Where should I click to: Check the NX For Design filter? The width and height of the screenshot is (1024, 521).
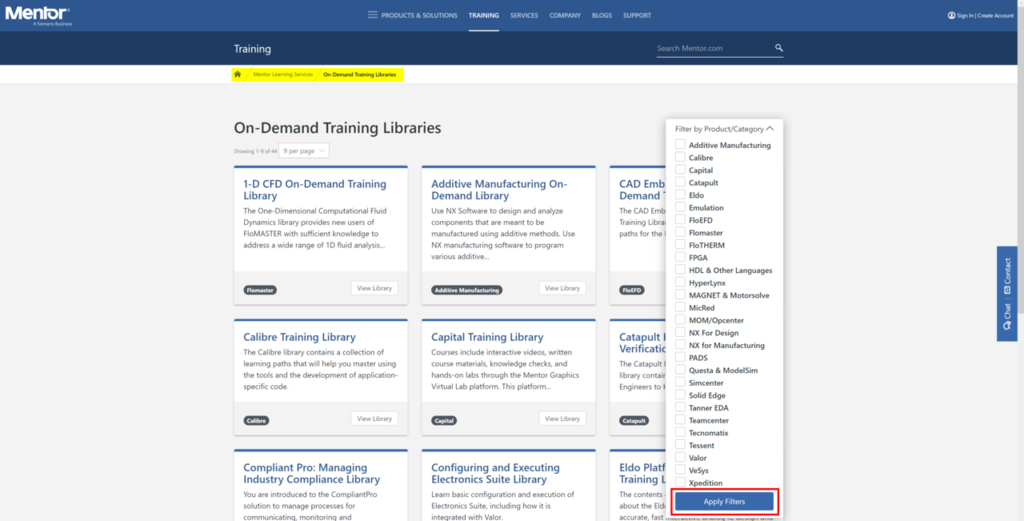(x=680, y=332)
